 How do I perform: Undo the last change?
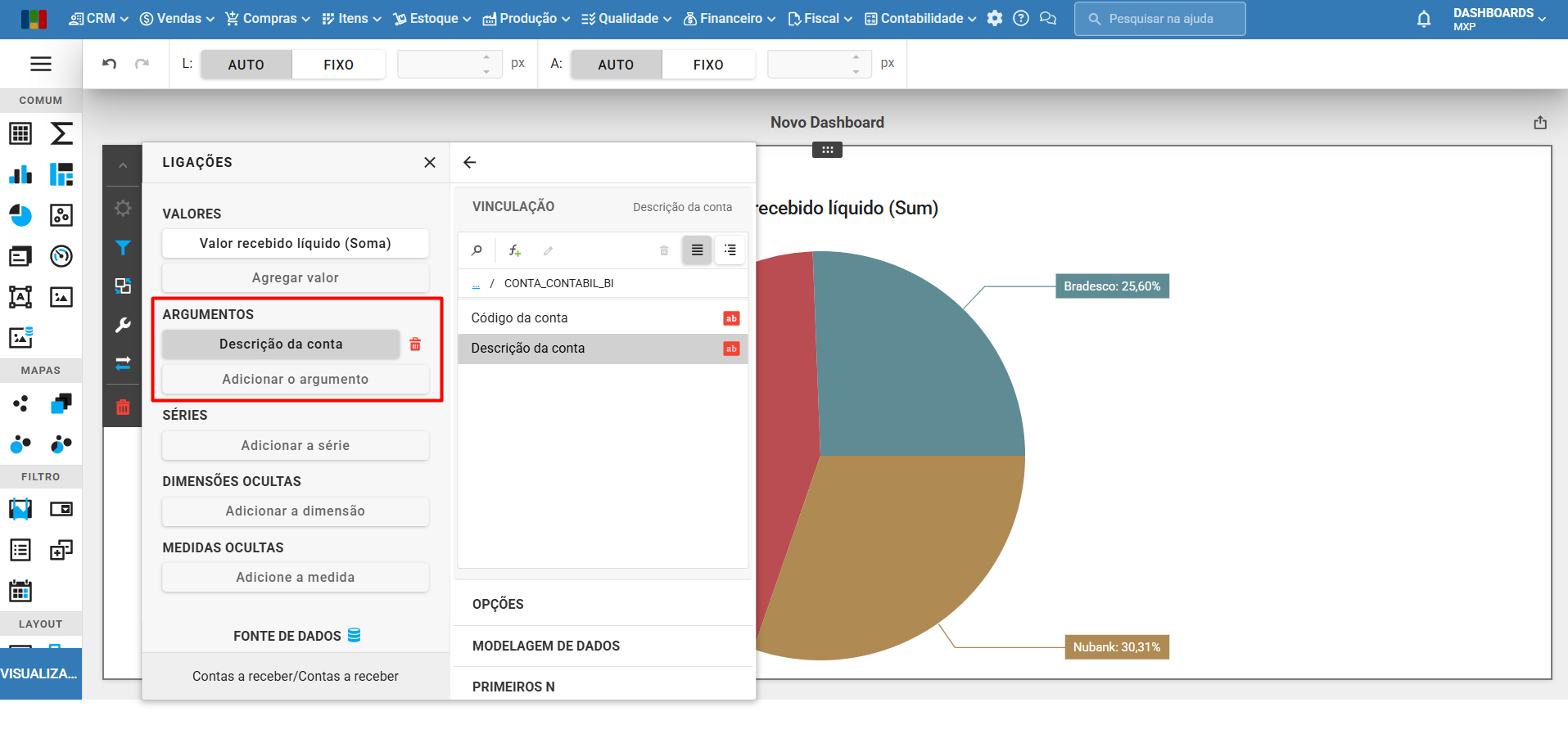109,64
